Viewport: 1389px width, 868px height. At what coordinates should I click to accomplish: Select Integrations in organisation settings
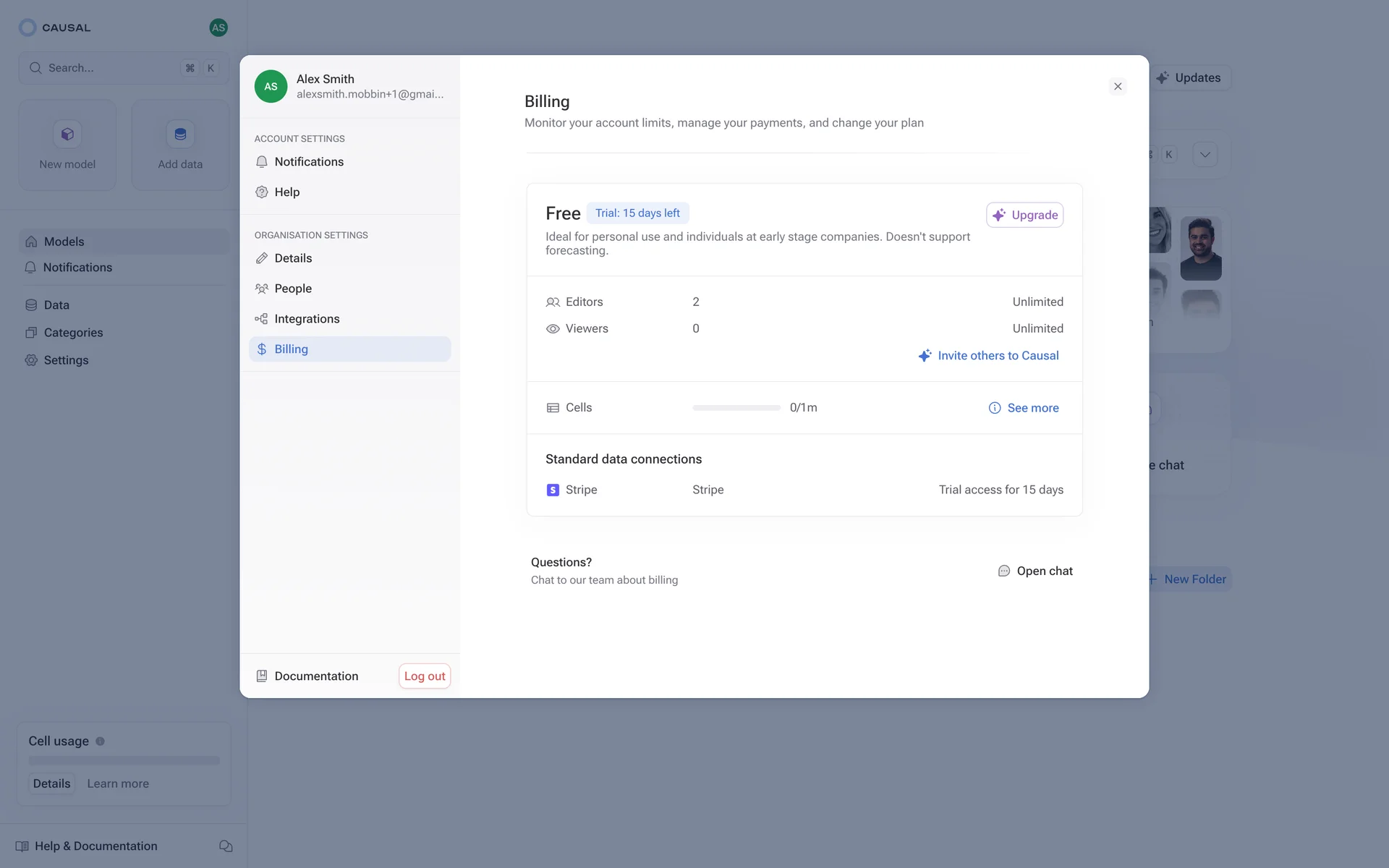click(306, 319)
